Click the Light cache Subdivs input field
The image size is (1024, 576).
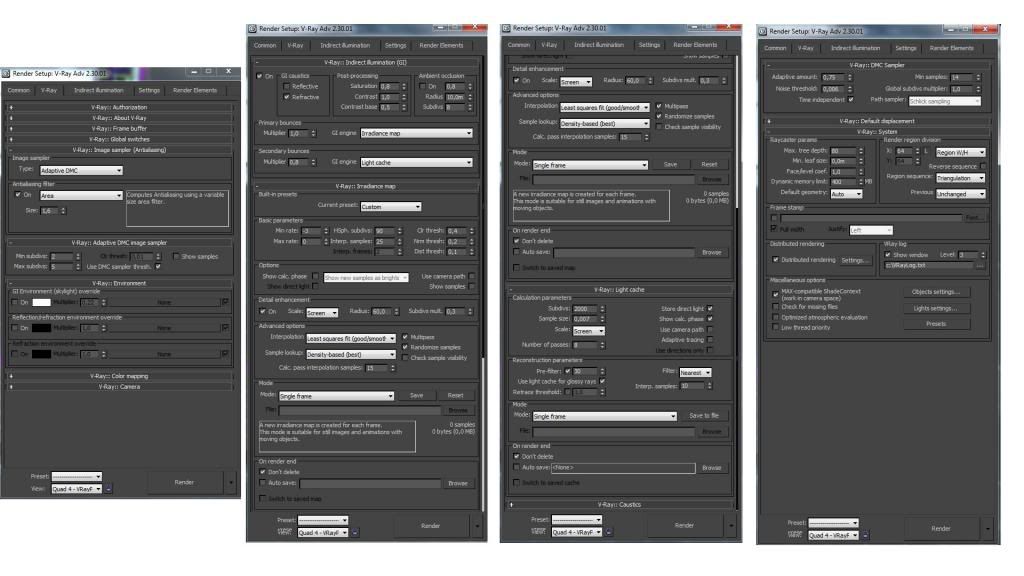pos(585,308)
